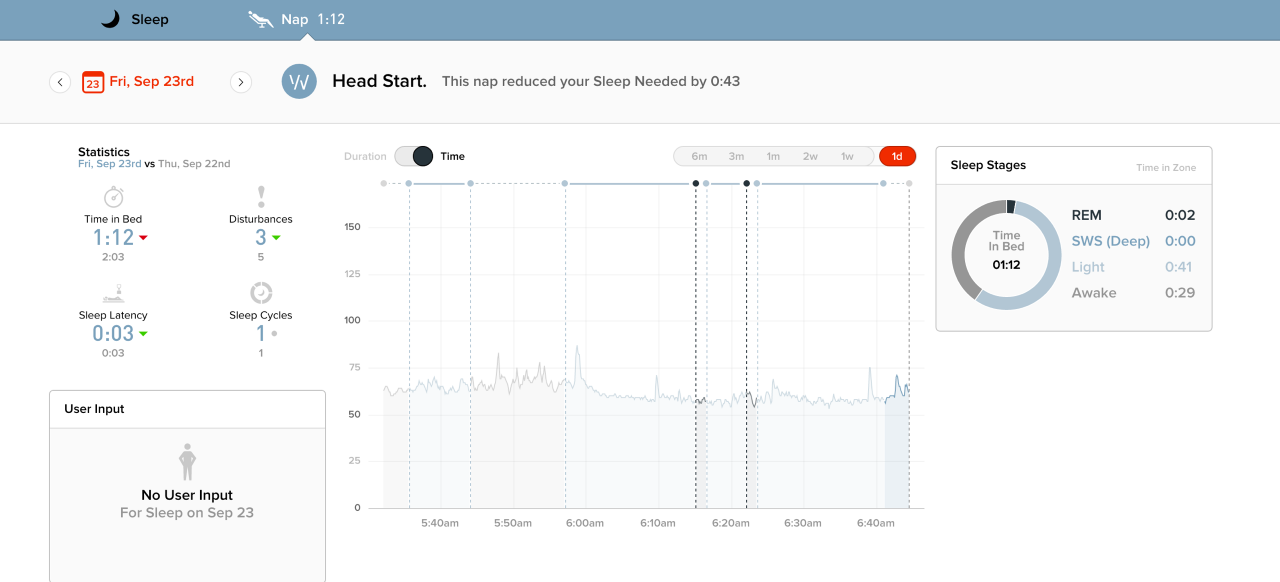Image resolution: width=1280 pixels, height=582 pixels.
Task: Click the reclining person Nap icon
Action: point(260,19)
